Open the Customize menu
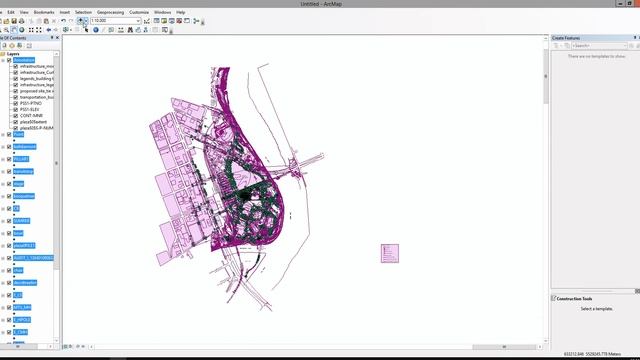Image resolution: width=640 pixels, height=360 pixels. [139, 12]
